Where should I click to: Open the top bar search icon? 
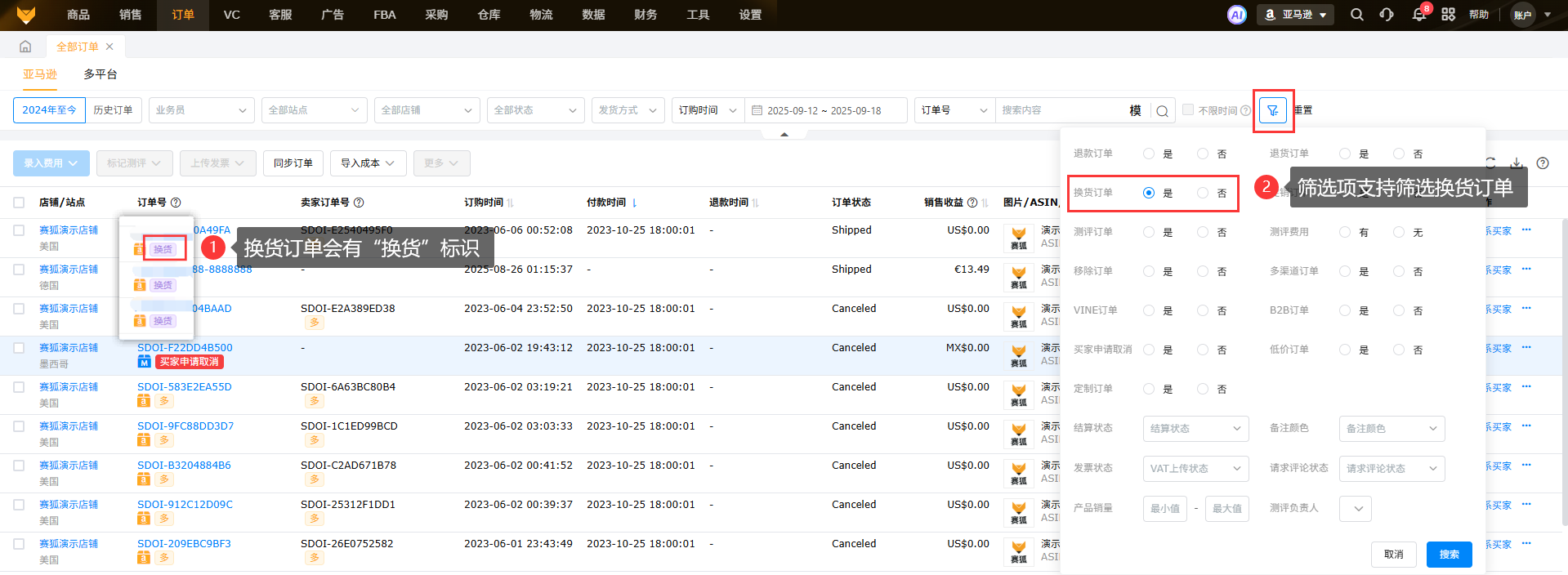point(1356,15)
